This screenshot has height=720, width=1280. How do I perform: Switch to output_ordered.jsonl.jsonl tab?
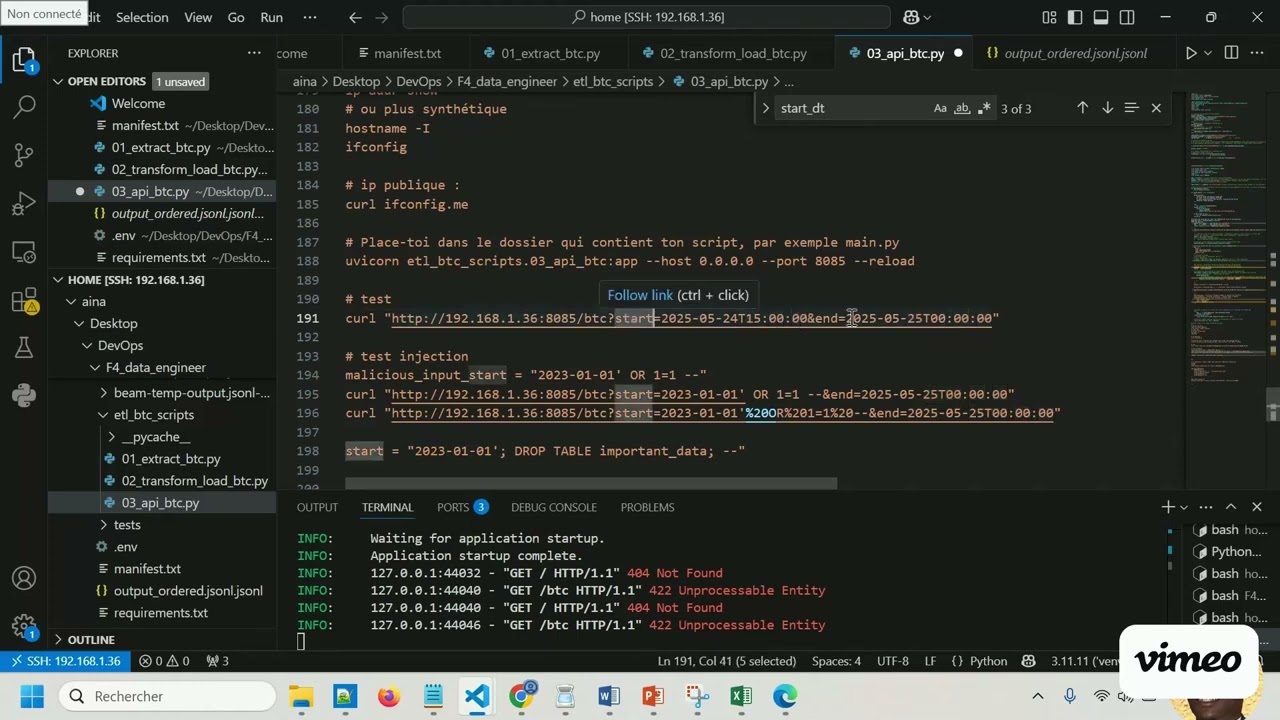pos(1075,53)
